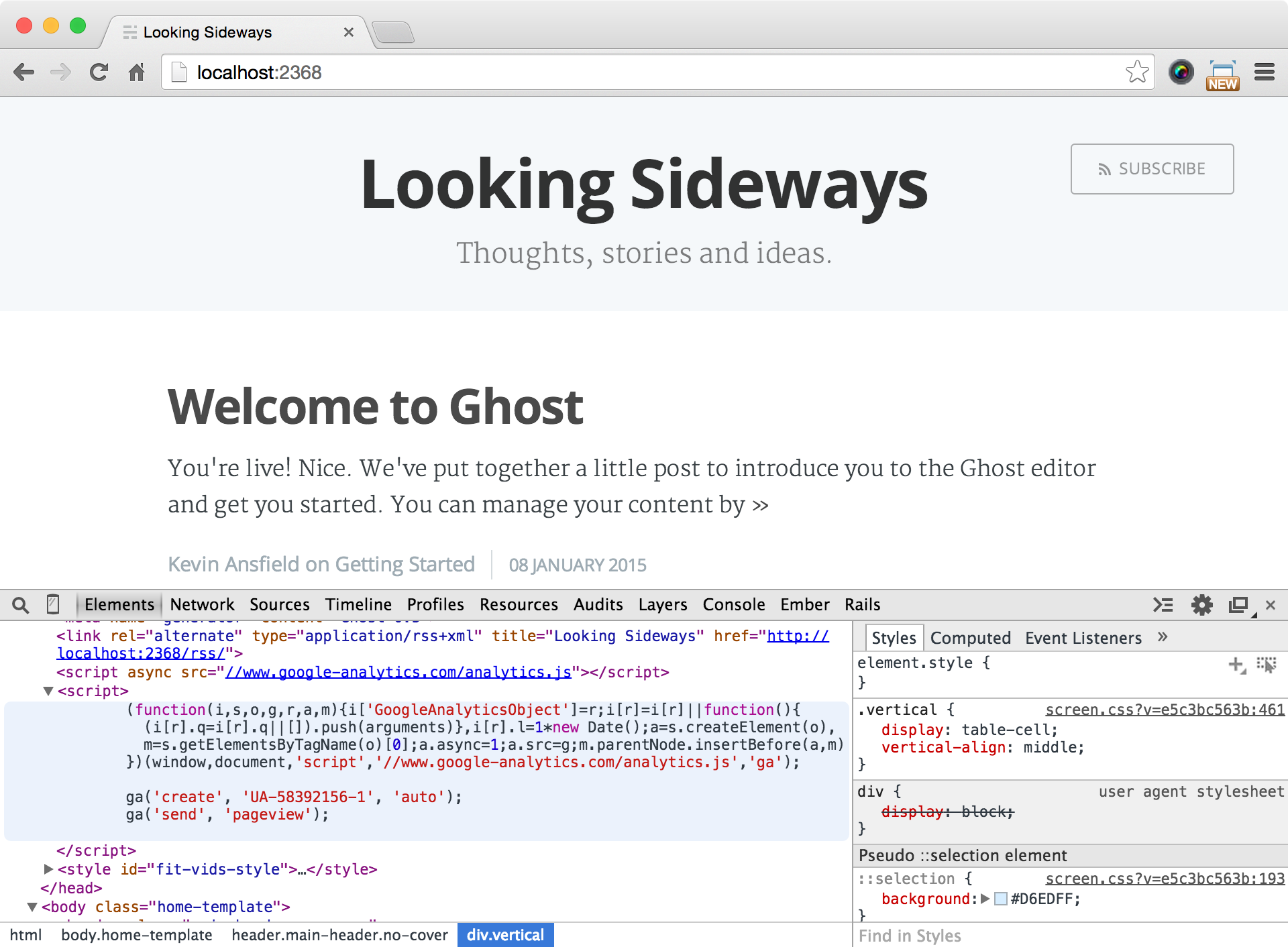
Task: Open a new browser tab
Action: (393, 32)
